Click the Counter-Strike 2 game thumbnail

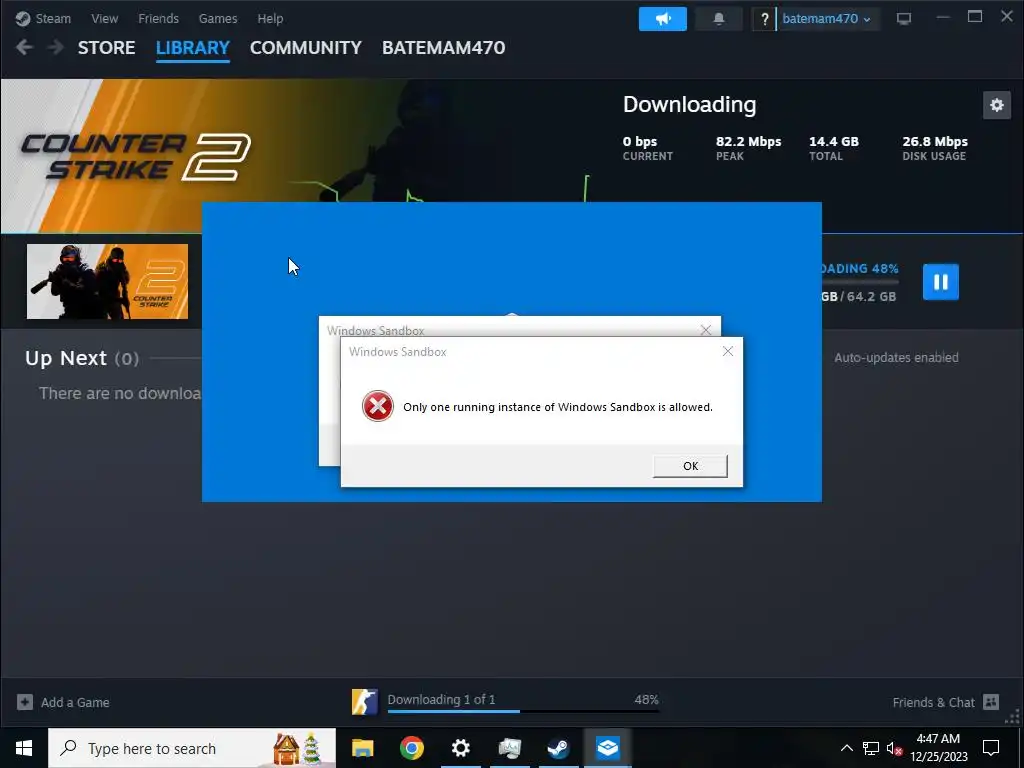[x=107, y=281]
